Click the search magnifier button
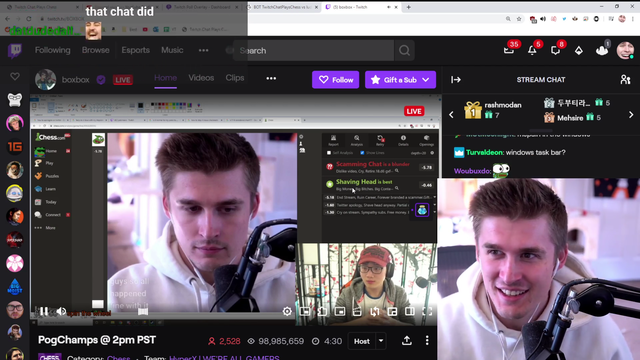Screen dimensions: 640x360 pos(404,51)
